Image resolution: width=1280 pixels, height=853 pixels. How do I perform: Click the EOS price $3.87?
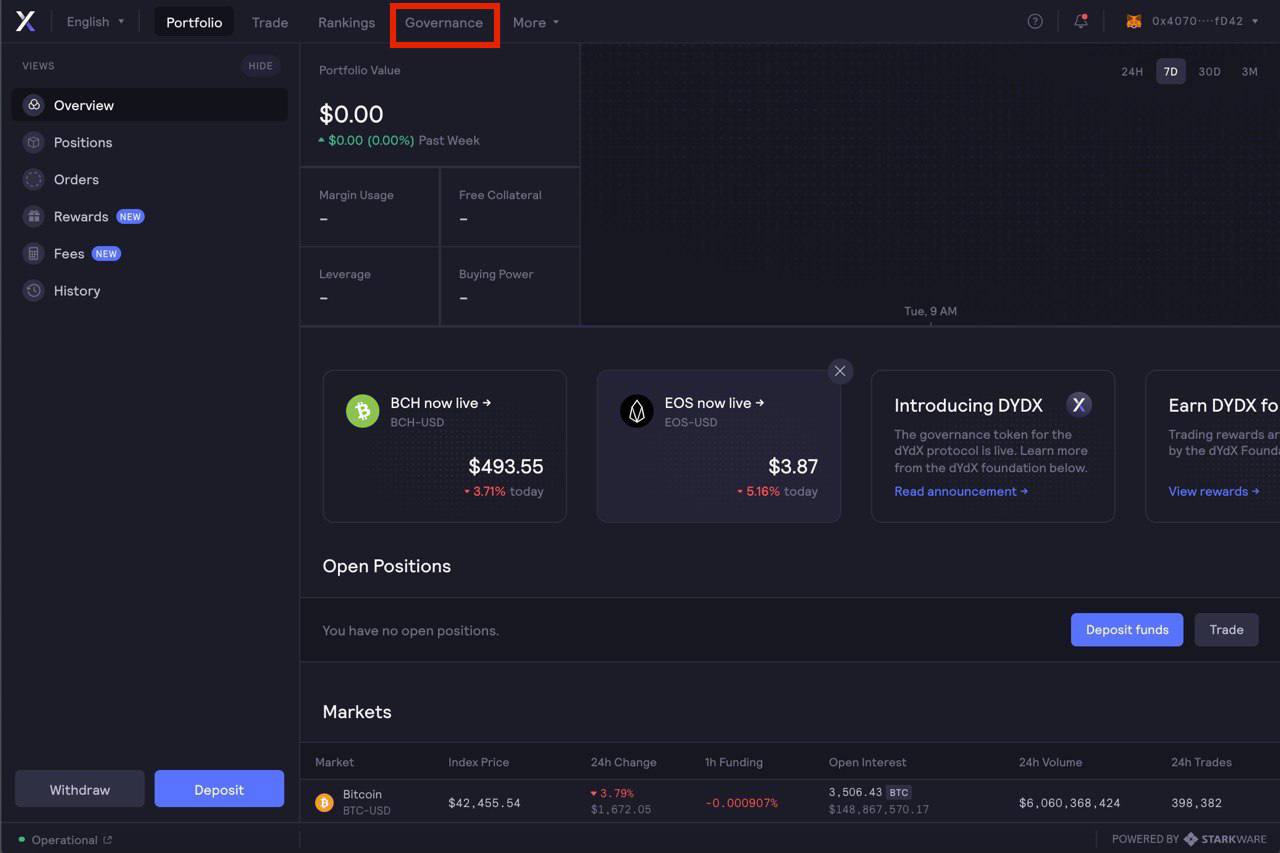click(793, 466)
